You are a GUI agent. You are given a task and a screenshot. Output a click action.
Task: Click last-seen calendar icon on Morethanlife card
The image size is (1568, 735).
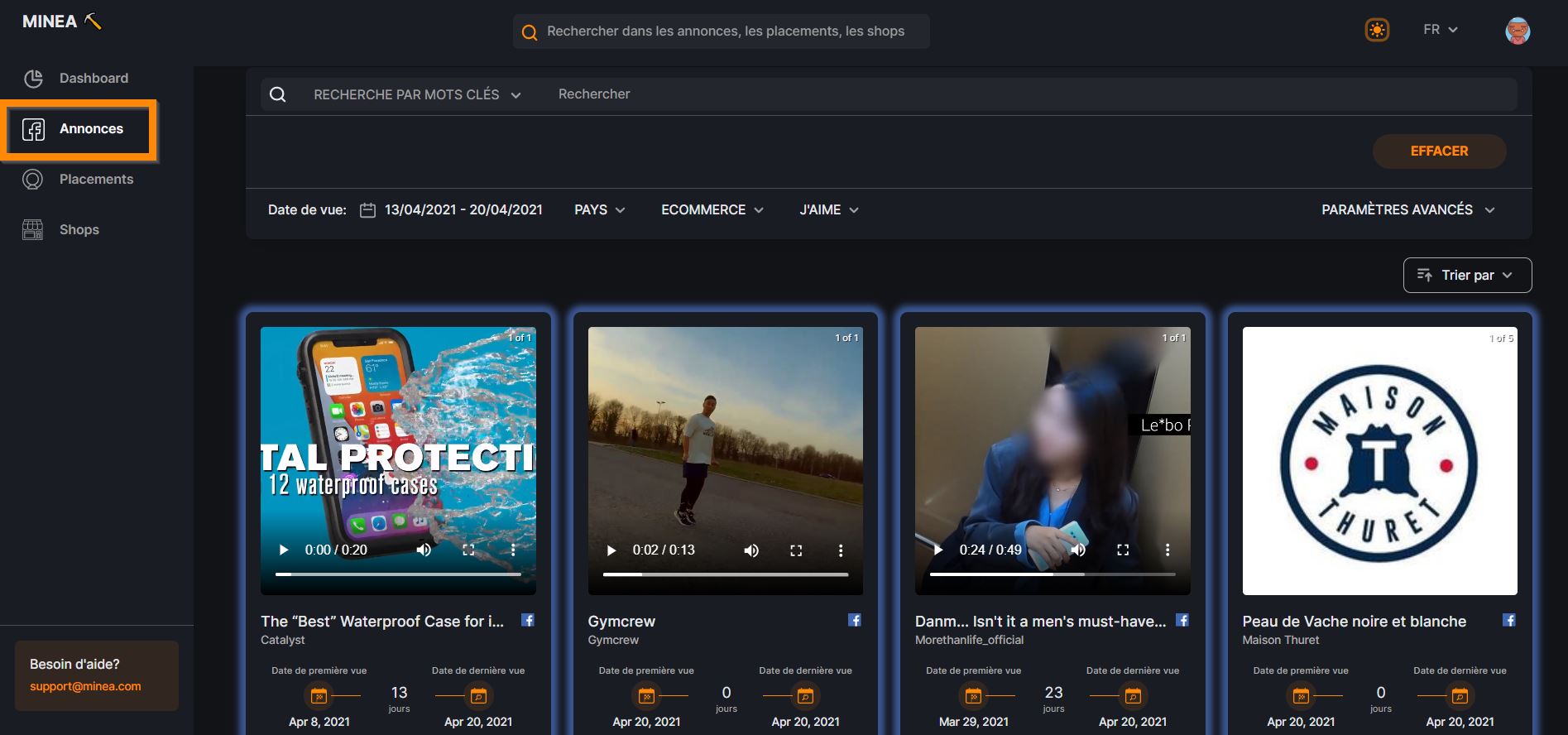pyautogui.click(x=1133, y=696)
